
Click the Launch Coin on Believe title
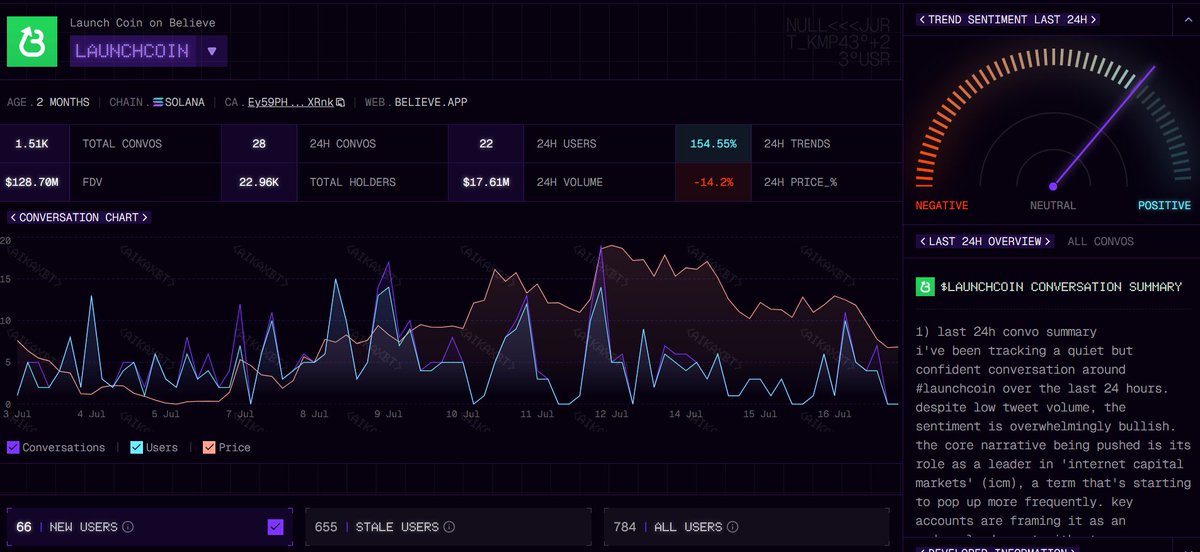(x=142, y=23)
